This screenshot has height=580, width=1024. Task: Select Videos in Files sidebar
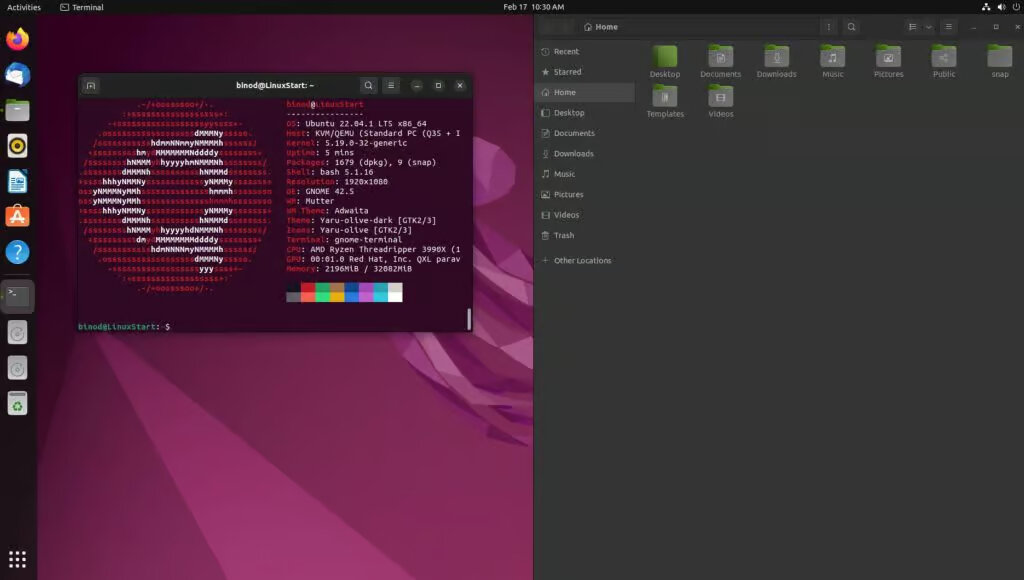584,215
